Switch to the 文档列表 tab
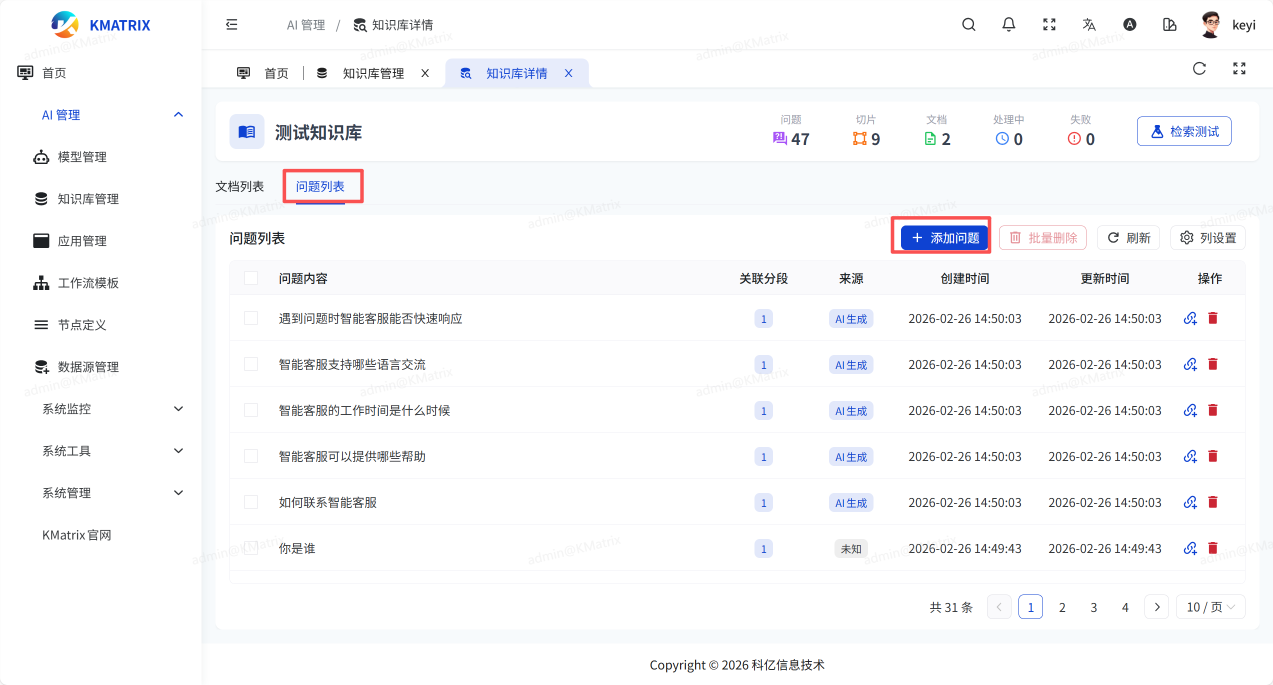This screenshot has height=685, width=1273. [240, 187]
